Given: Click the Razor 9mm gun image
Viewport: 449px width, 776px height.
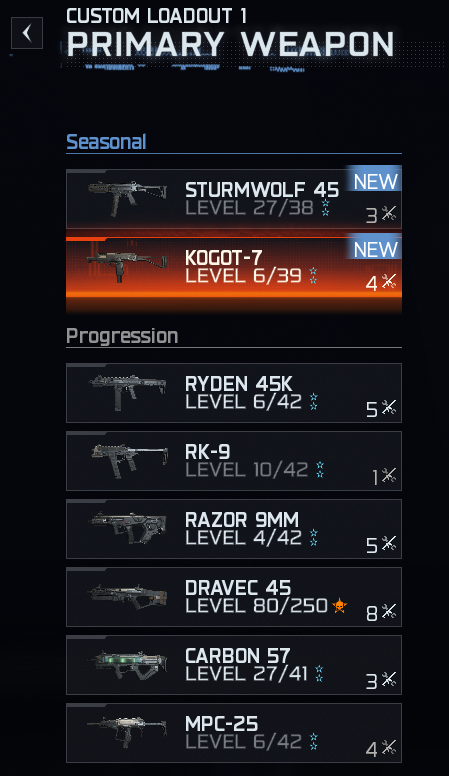Looking at the screenshot, I should pos(127,529).
